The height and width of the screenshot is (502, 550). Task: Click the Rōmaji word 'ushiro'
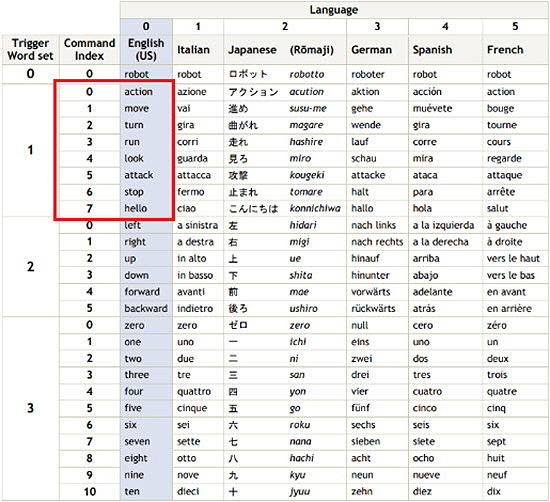pos(303,309)
